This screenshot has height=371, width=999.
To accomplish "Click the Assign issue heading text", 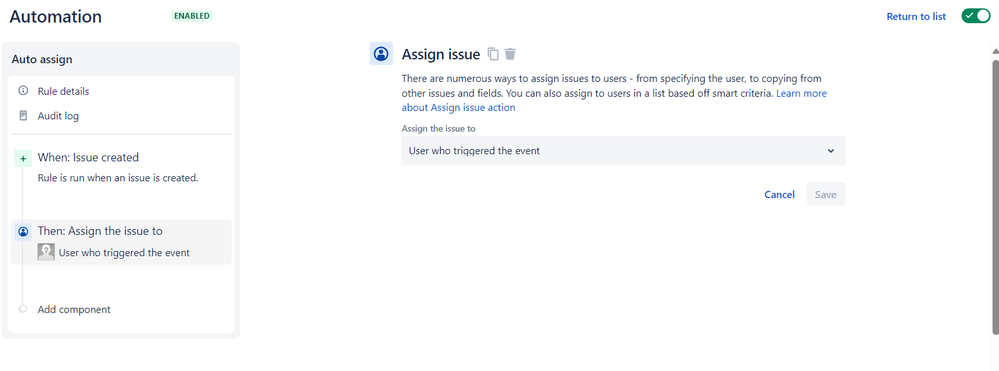I will coord(440,54).
